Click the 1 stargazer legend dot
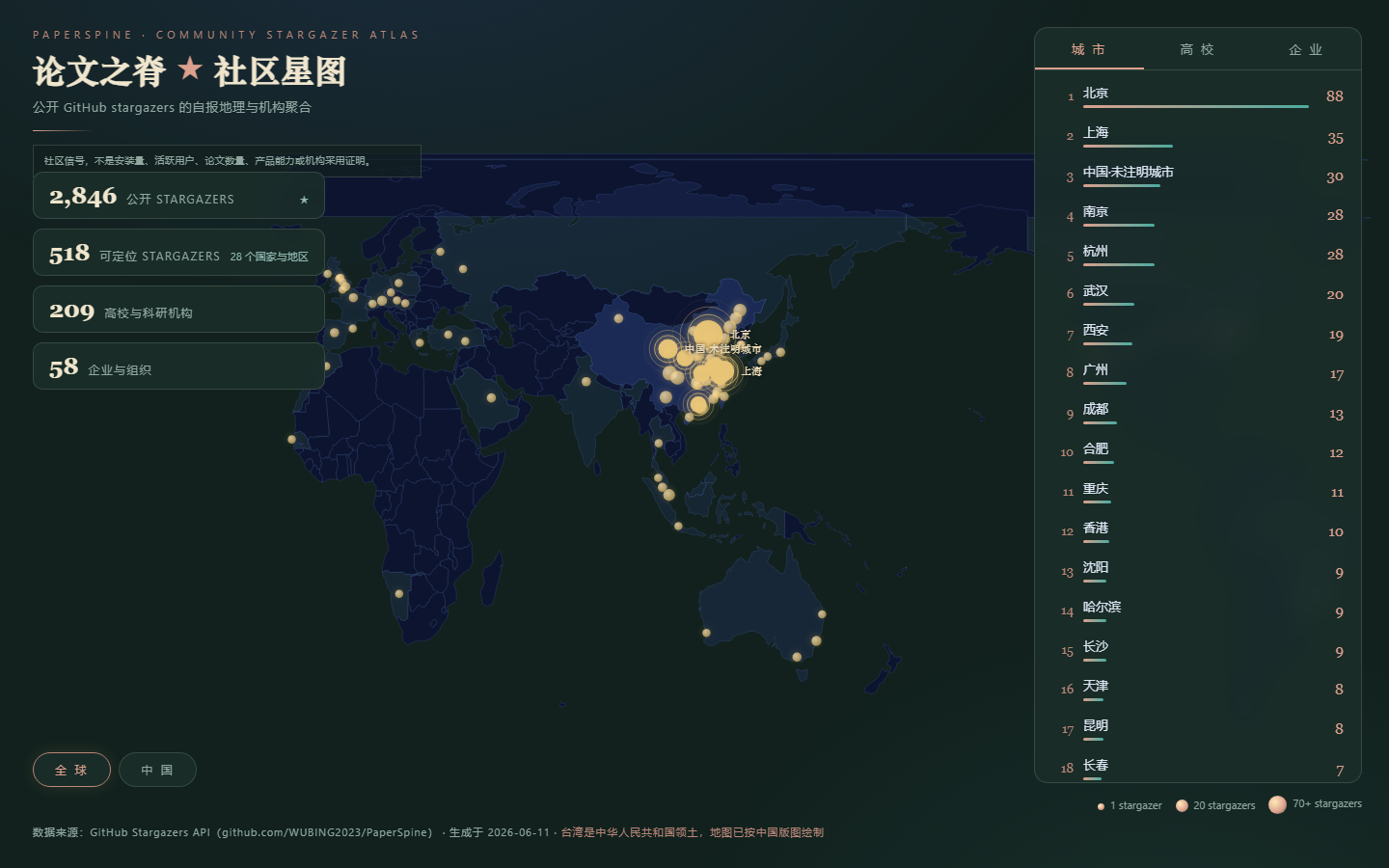 coord(1101,806)
